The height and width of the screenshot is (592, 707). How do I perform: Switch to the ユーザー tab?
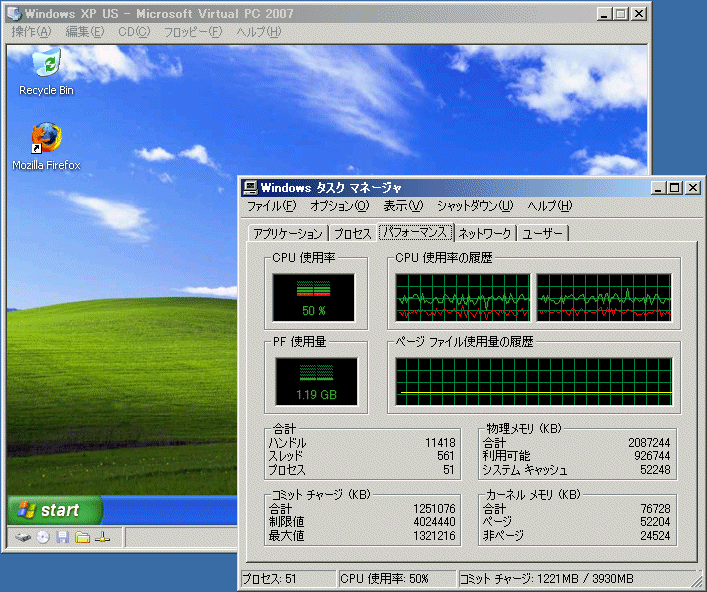pyautogui.click(x=542, y=234)
